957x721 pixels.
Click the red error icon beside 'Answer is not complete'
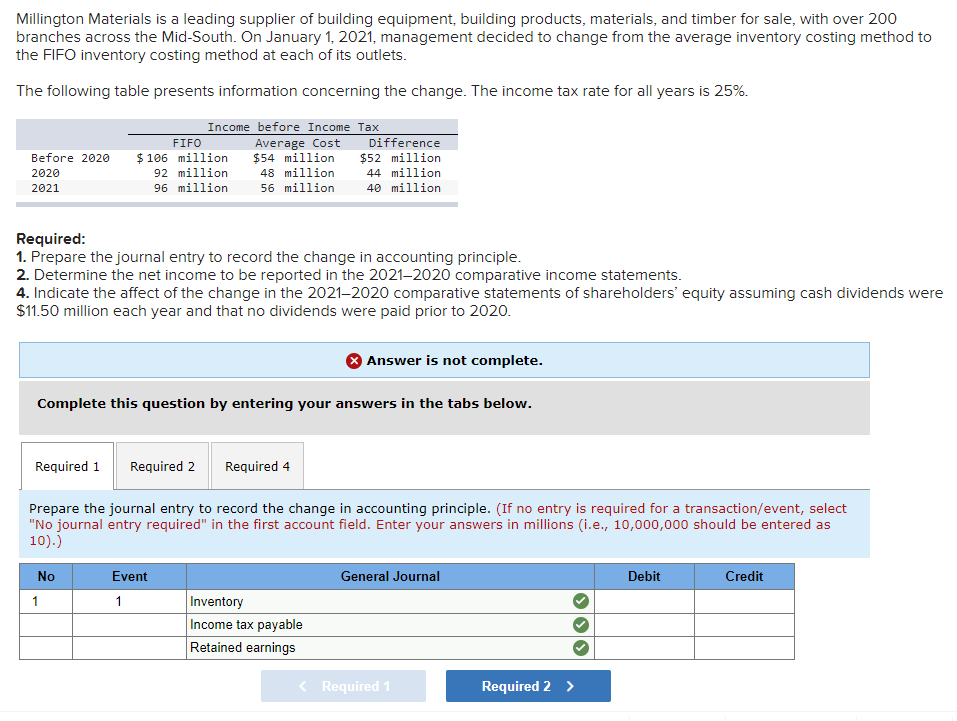pos(353,361)
